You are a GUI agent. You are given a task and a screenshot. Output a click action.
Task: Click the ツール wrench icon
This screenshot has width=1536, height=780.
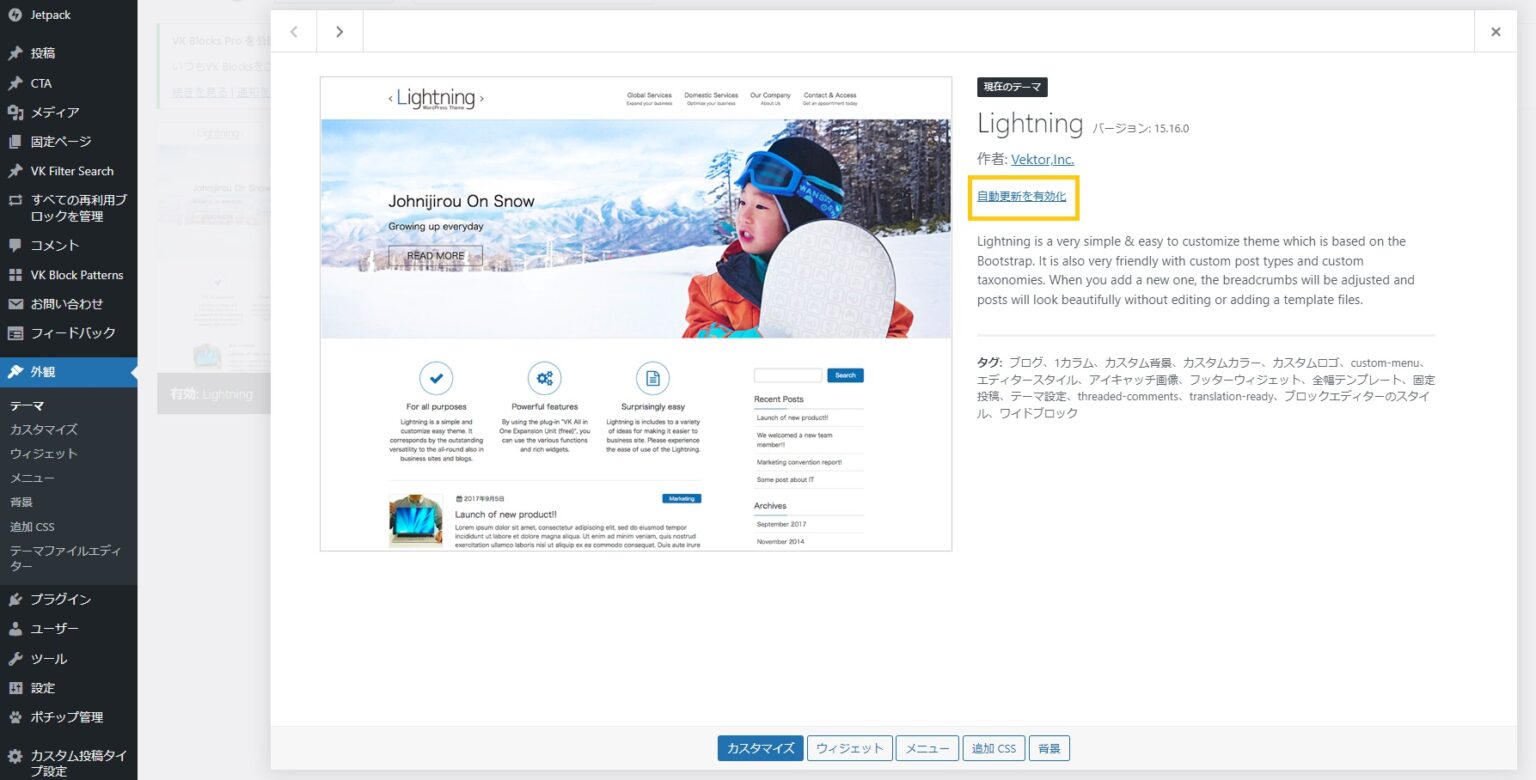point(17,658)
